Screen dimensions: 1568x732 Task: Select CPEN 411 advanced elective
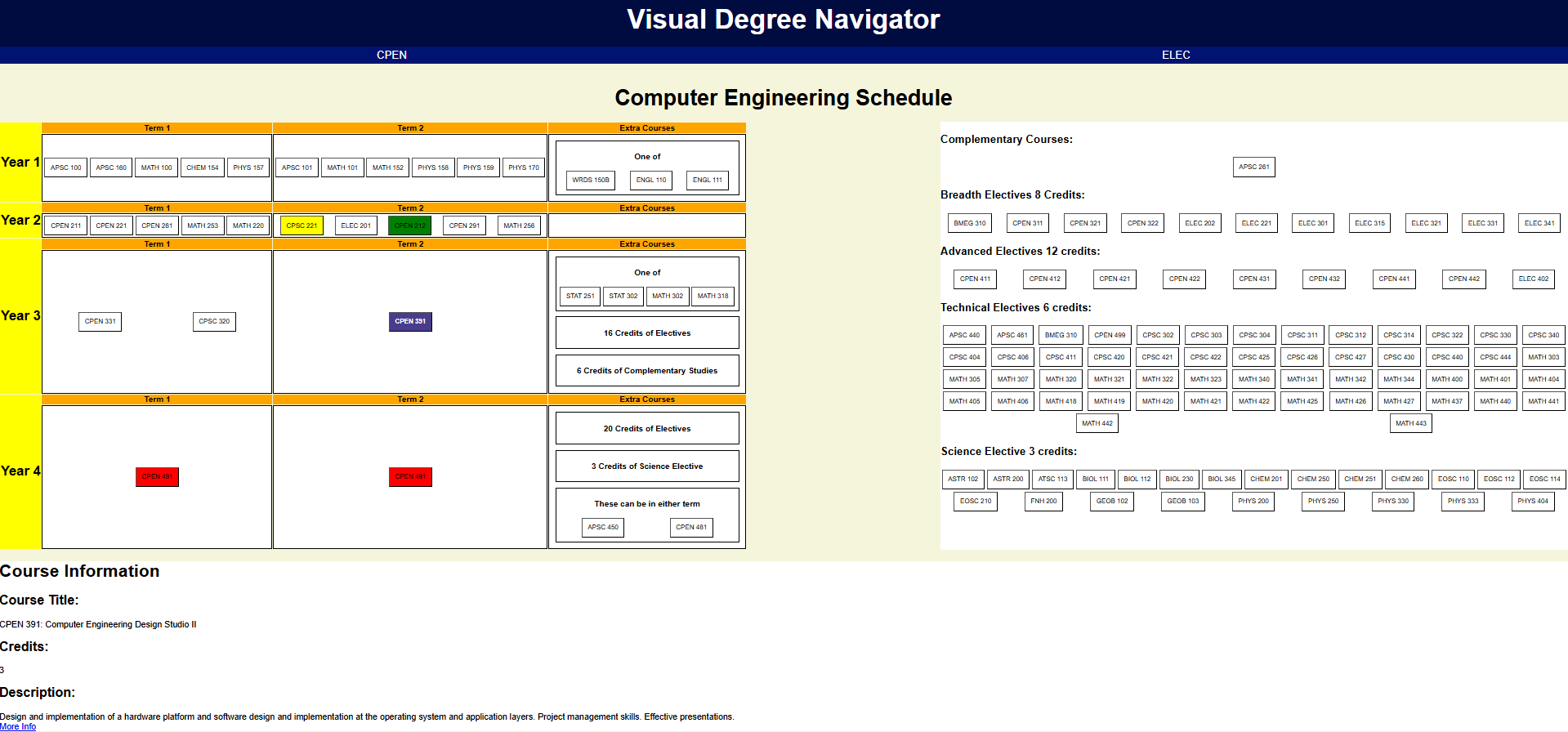975,279
